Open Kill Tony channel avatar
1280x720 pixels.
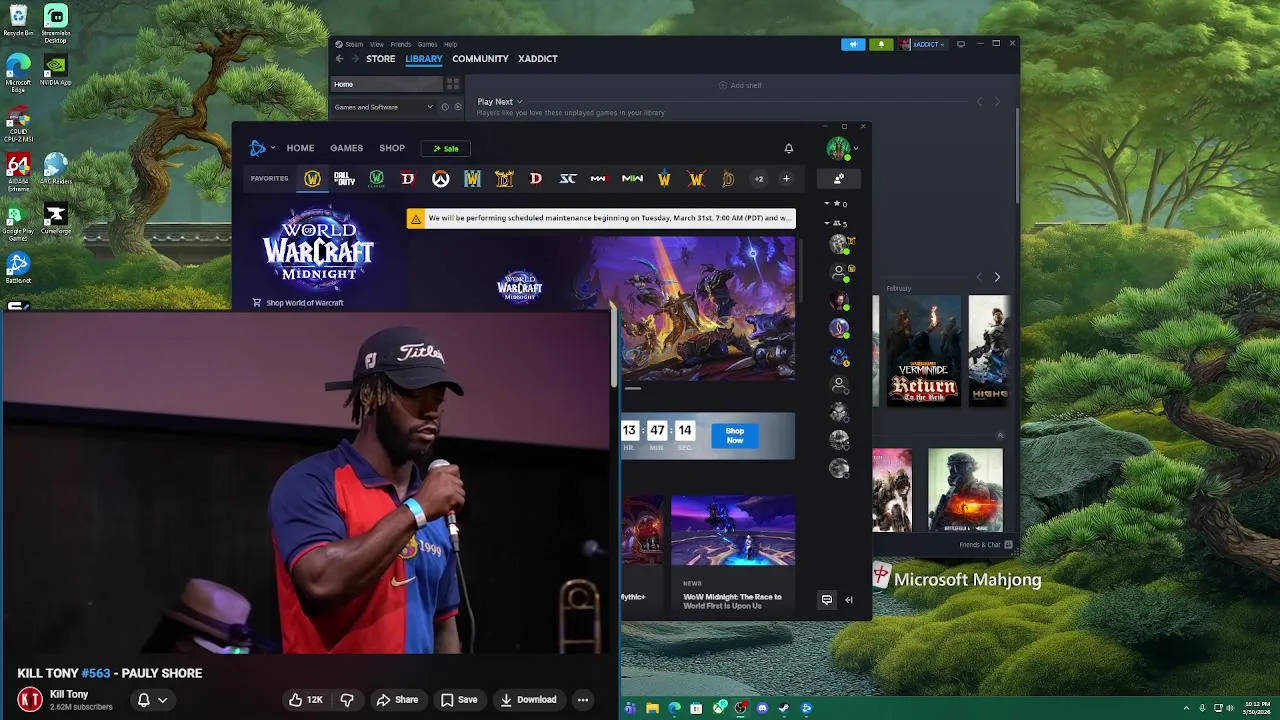pos(30,700)
